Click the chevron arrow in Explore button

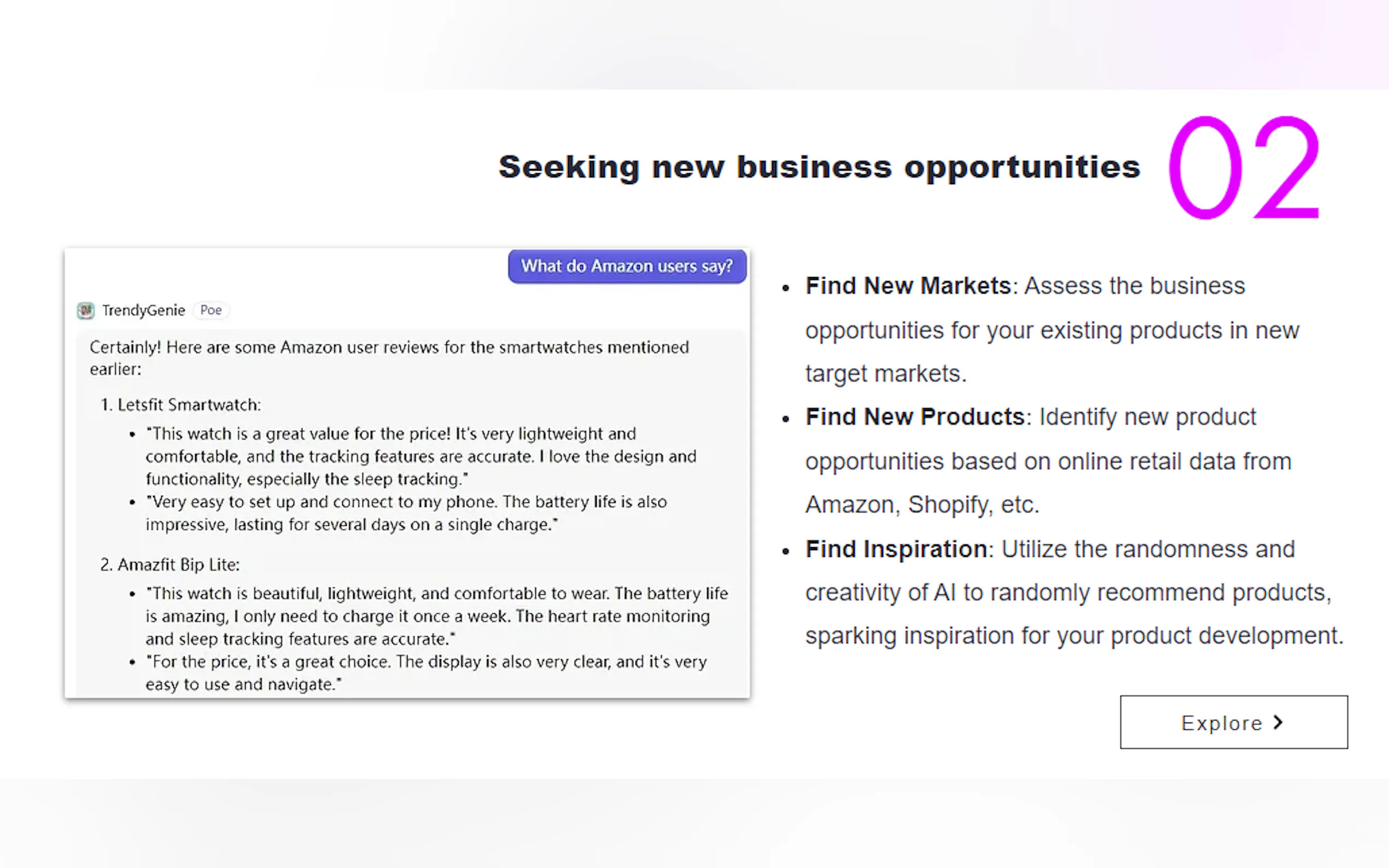(1277, 722)
